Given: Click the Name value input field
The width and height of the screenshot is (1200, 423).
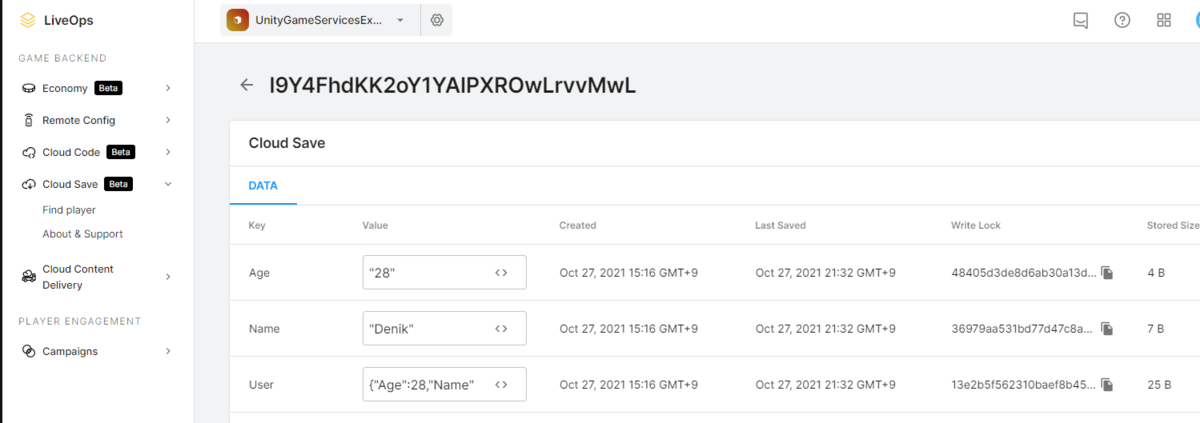Looking at the screenshot, I should coord(444,328).
